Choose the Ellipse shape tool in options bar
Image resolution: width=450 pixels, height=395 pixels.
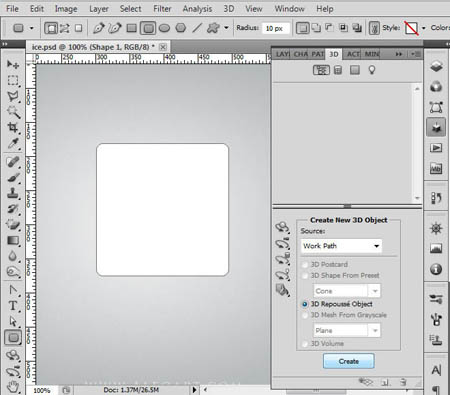coord(164,28)
